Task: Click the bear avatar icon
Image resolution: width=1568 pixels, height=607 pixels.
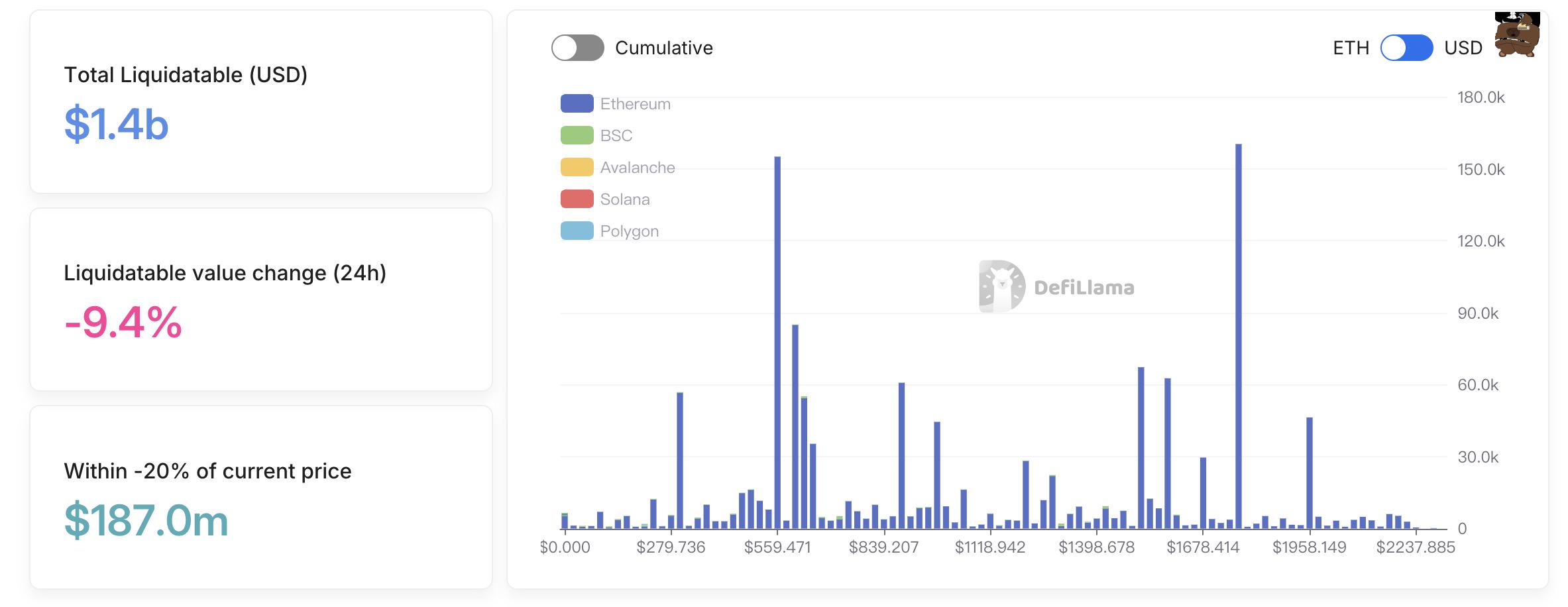Action: [x=1516, y=36]
